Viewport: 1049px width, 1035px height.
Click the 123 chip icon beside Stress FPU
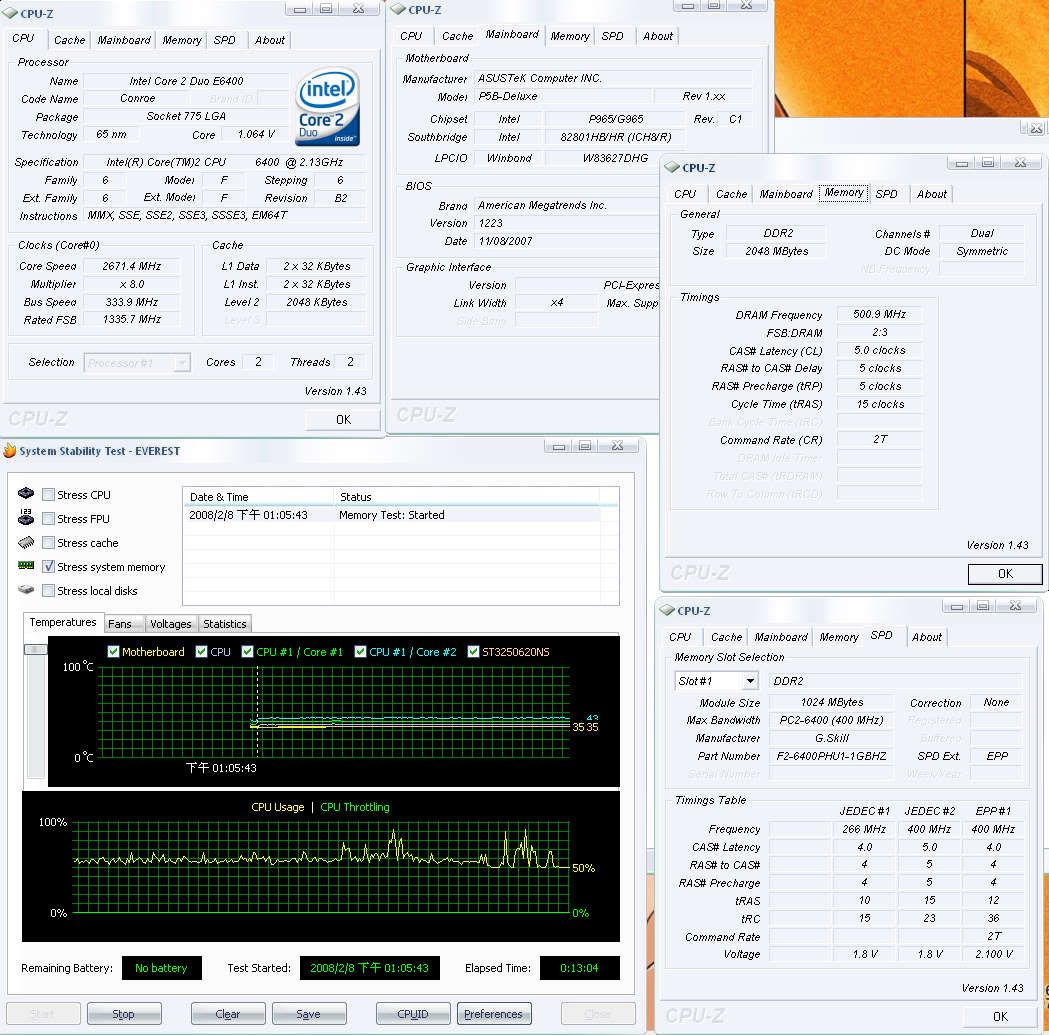point(26,516)
